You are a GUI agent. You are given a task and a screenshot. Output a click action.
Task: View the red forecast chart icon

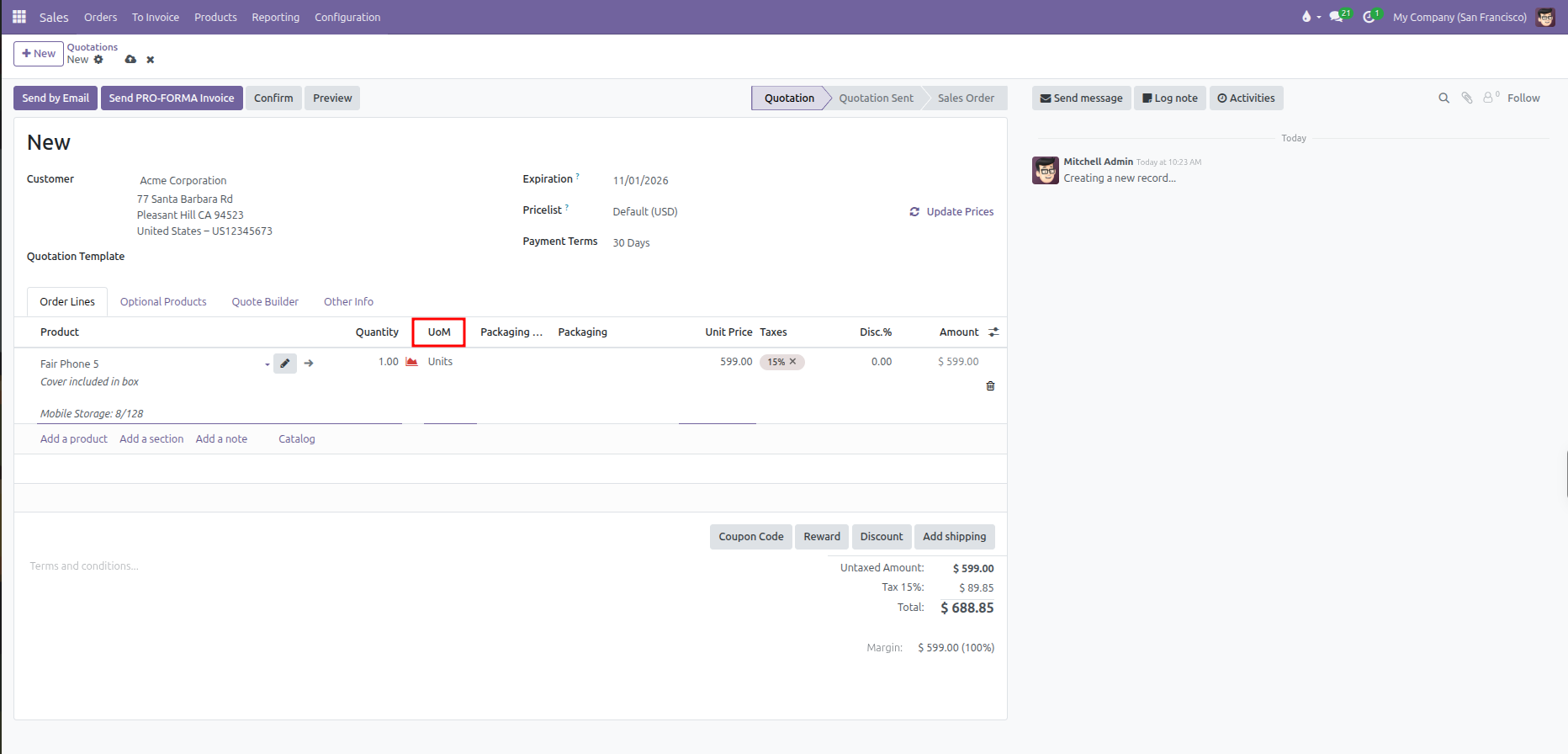[412, 362]
